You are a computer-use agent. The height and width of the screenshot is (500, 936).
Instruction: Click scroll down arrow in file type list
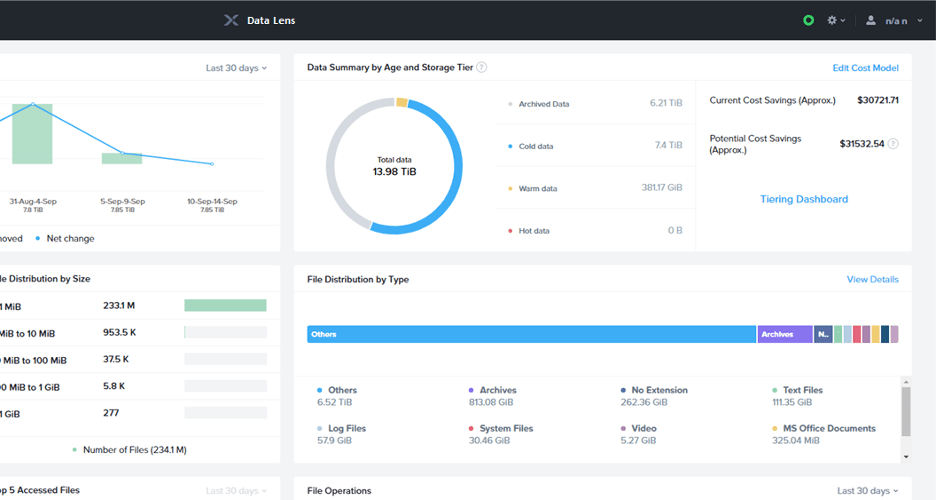click(906, 456)
